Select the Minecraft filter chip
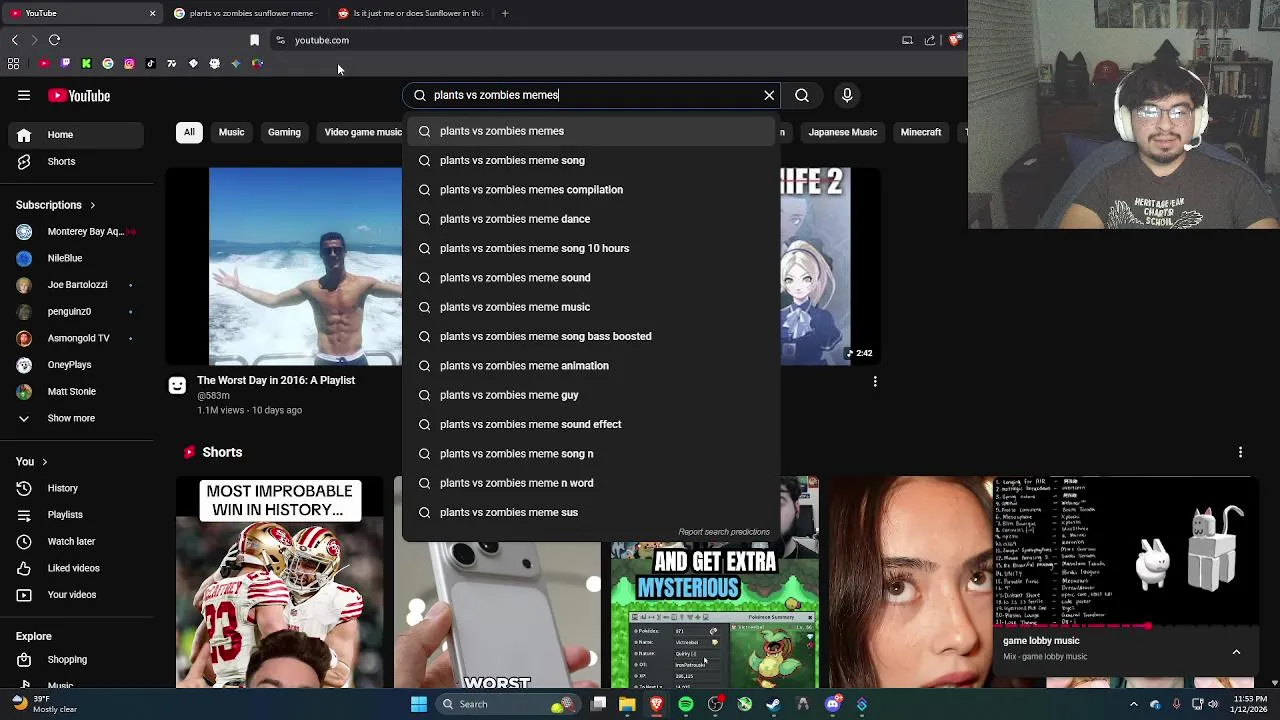The height and width of the screenshot is (720, 1280). [921, 132]
